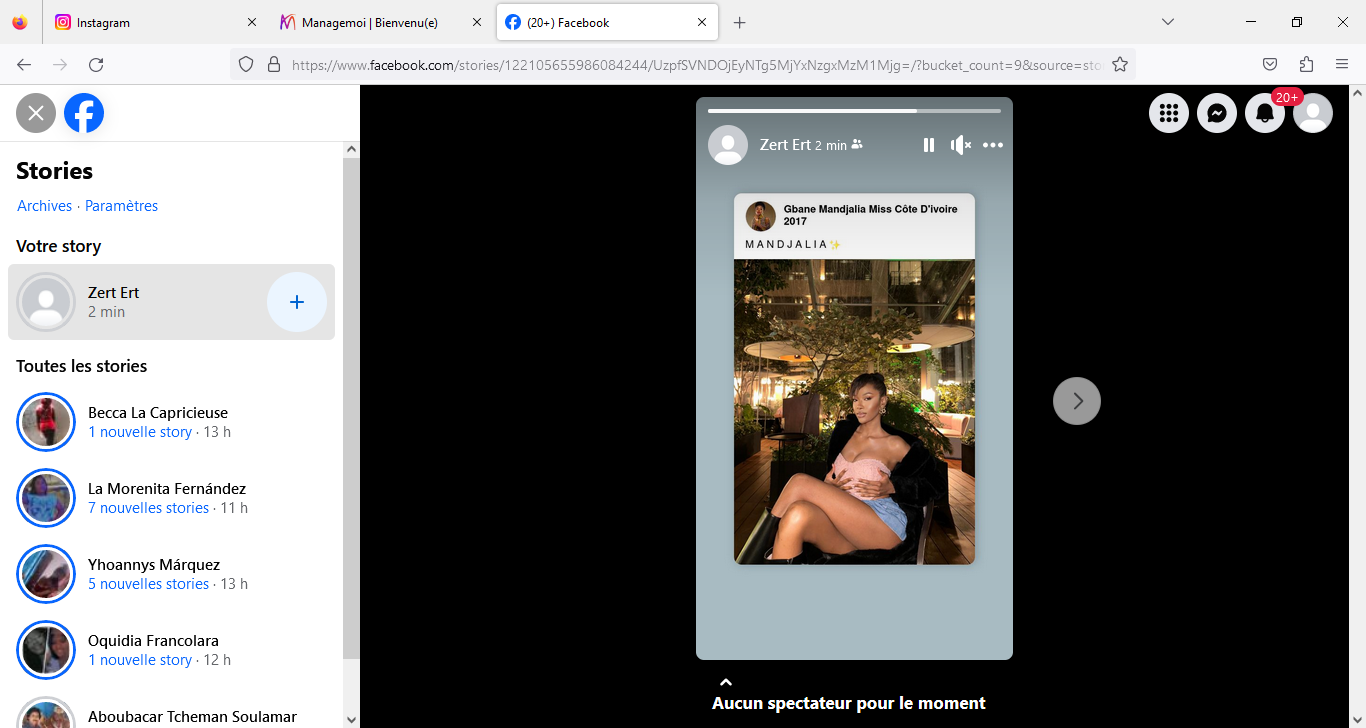The height and width of the screenshot is (728, 1366).
Task: Add a new story with plus button
Action: 297,302
